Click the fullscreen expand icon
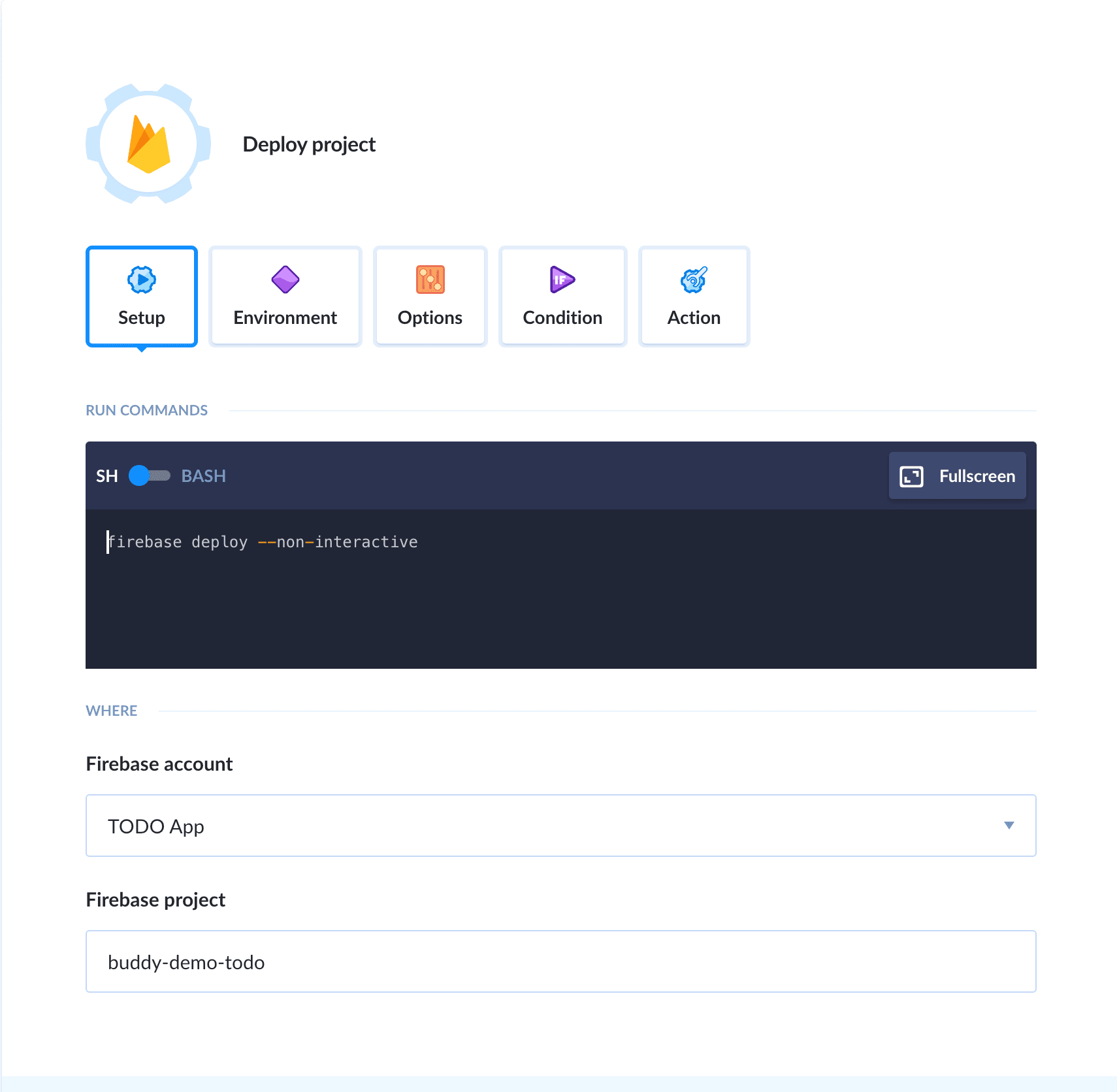Viewport: 1117px width, 1092px height. [x=911, y=476]
